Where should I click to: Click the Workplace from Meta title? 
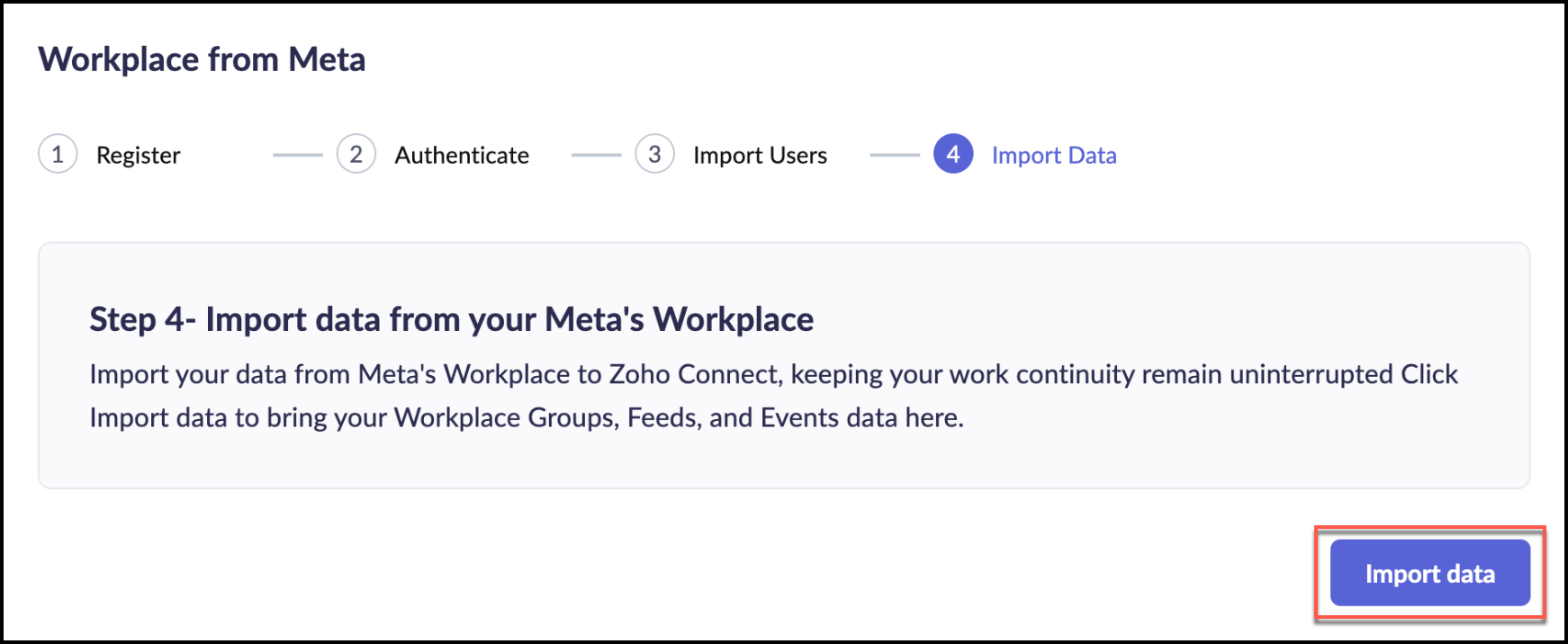(x=202, y=59)
